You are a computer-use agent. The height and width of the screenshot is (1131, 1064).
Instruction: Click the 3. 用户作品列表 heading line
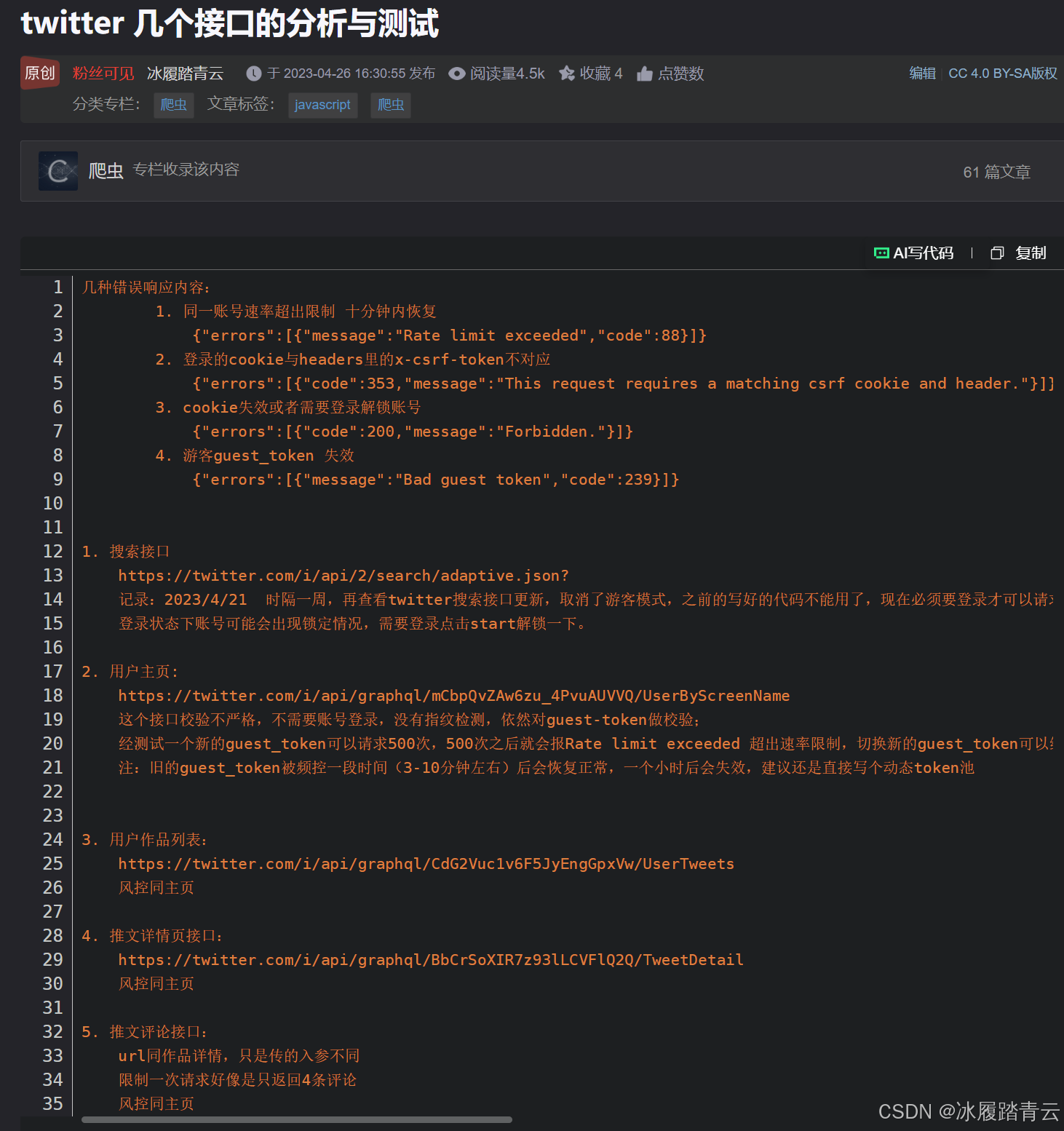click(x=145, y=840)
